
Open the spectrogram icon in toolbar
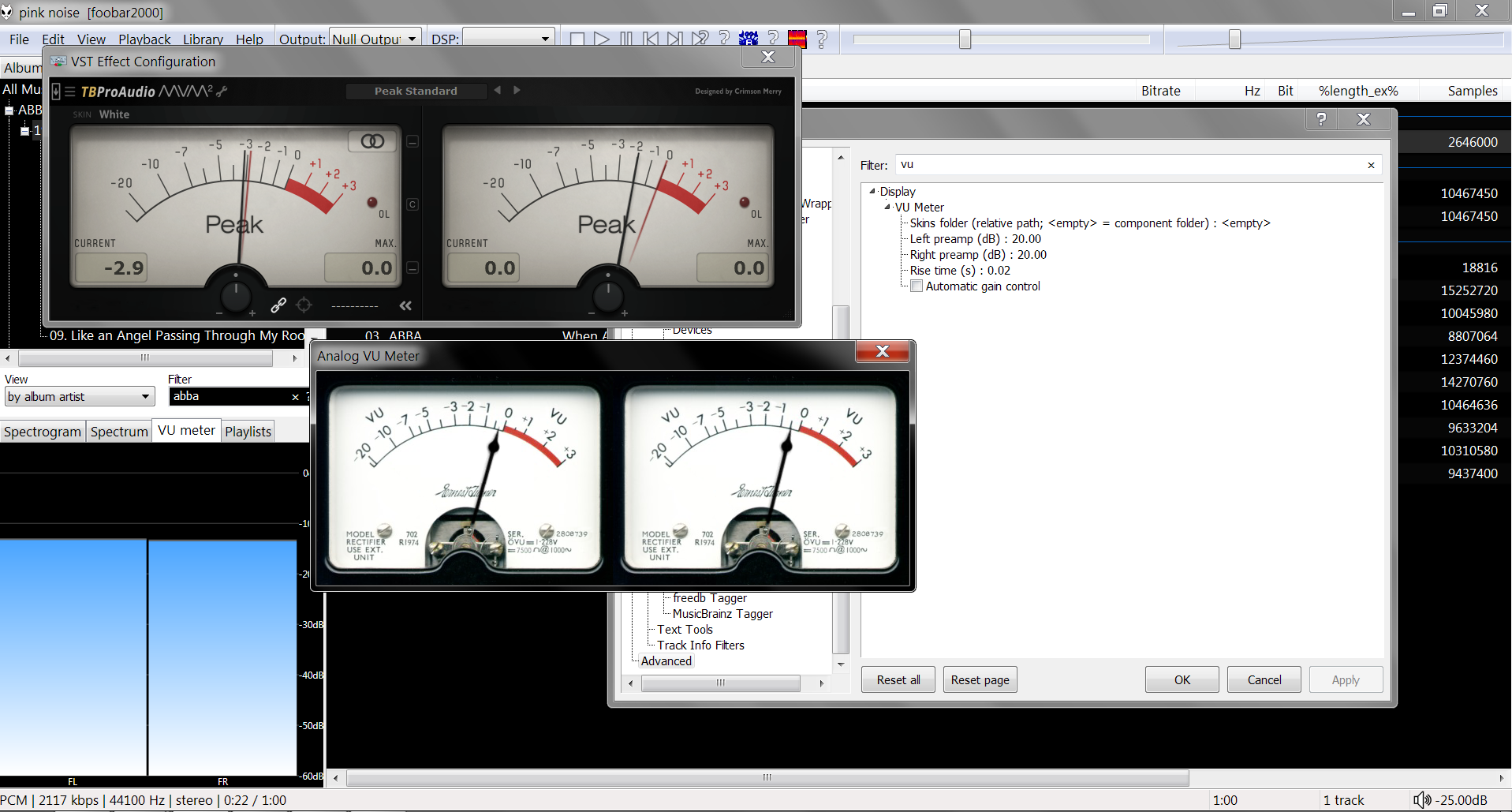tap(797, 39)
